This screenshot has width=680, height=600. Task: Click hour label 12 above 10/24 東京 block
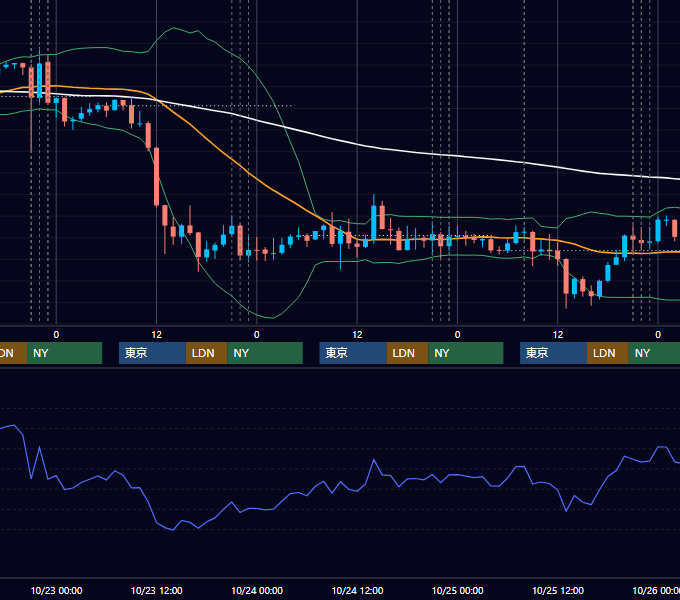click(x=357, y=335)
